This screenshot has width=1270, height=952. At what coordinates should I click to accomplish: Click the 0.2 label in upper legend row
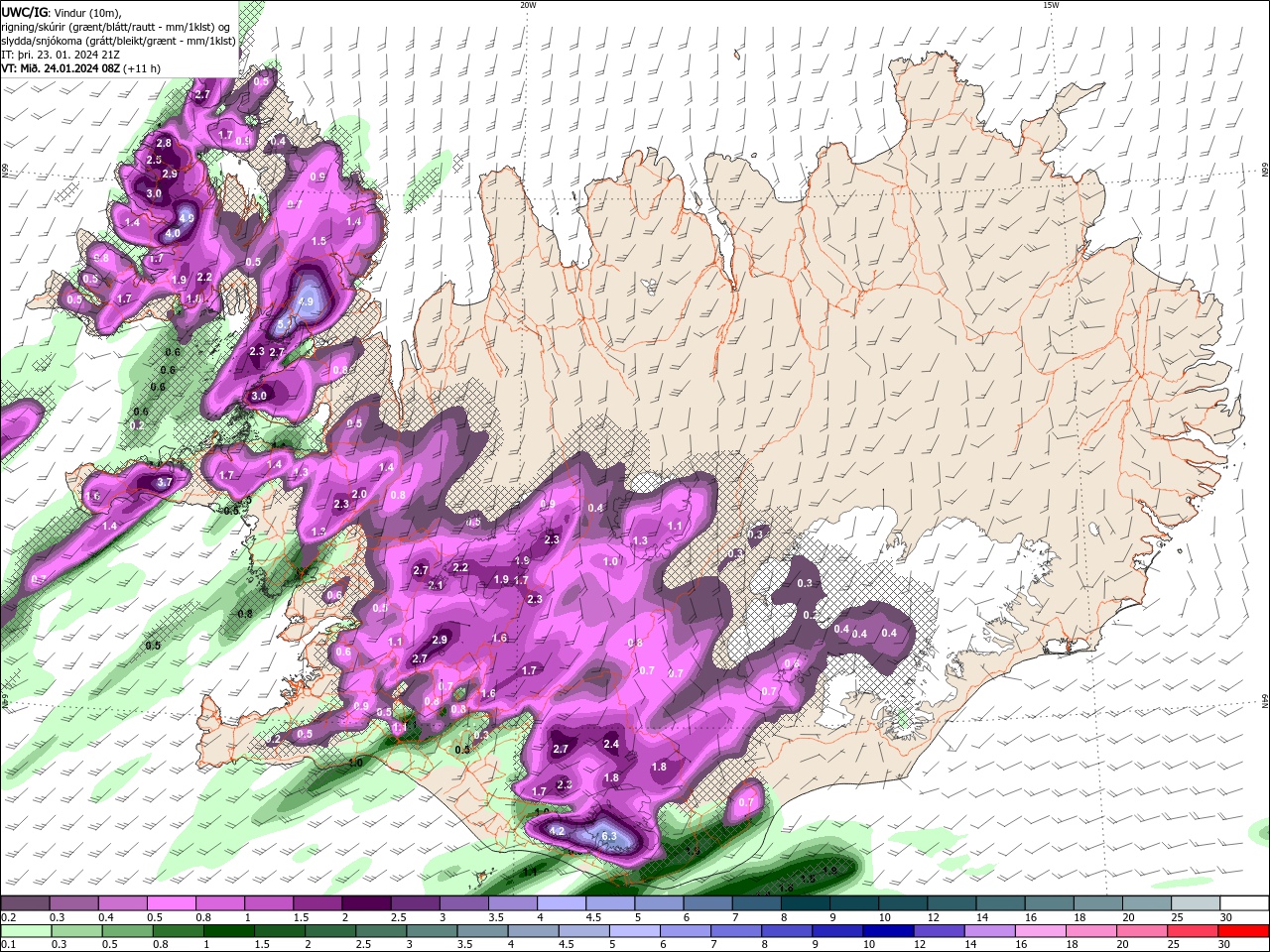[x=9, y=917]
